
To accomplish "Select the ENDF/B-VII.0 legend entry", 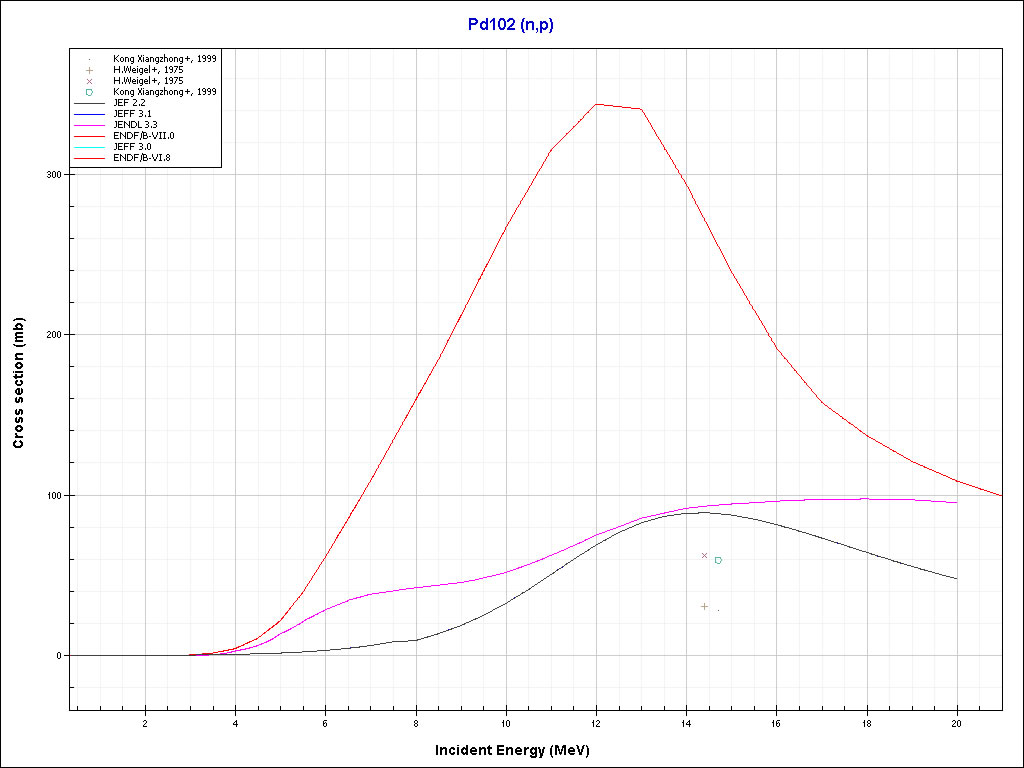I will (x=144, y=136).
